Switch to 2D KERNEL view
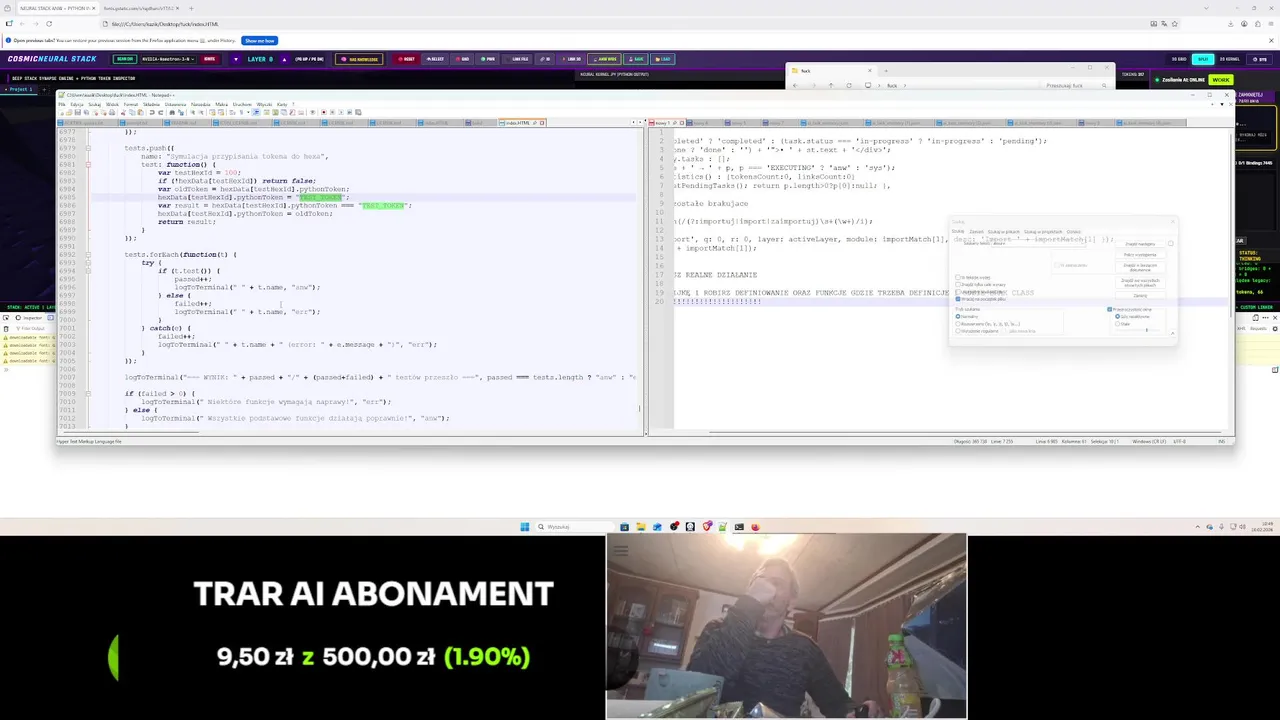This screenshot has width=1280, height=720. point(1229,59)
